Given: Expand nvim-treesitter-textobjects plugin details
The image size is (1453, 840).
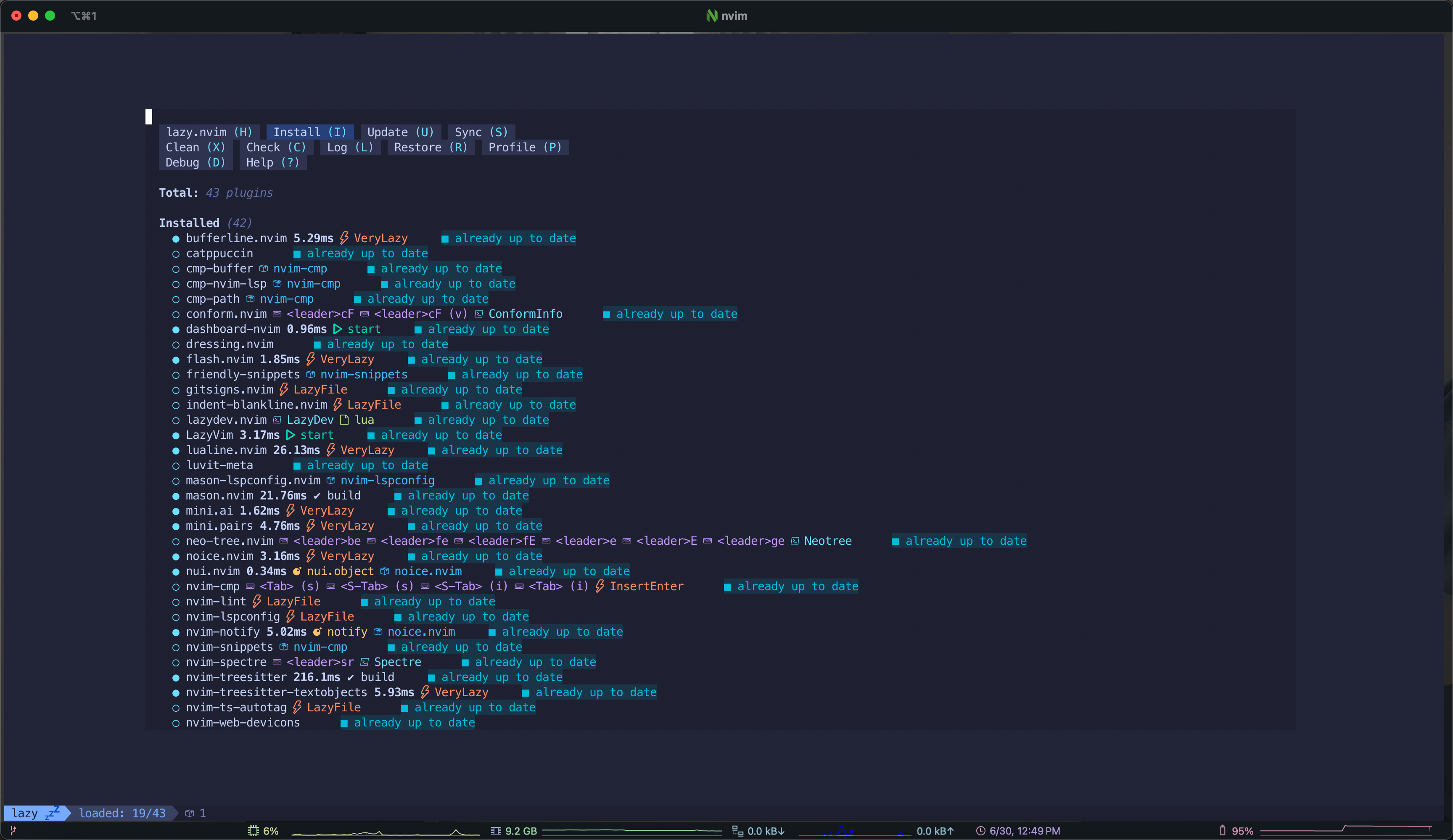Looking at the screenshot, I should (276, 692).
